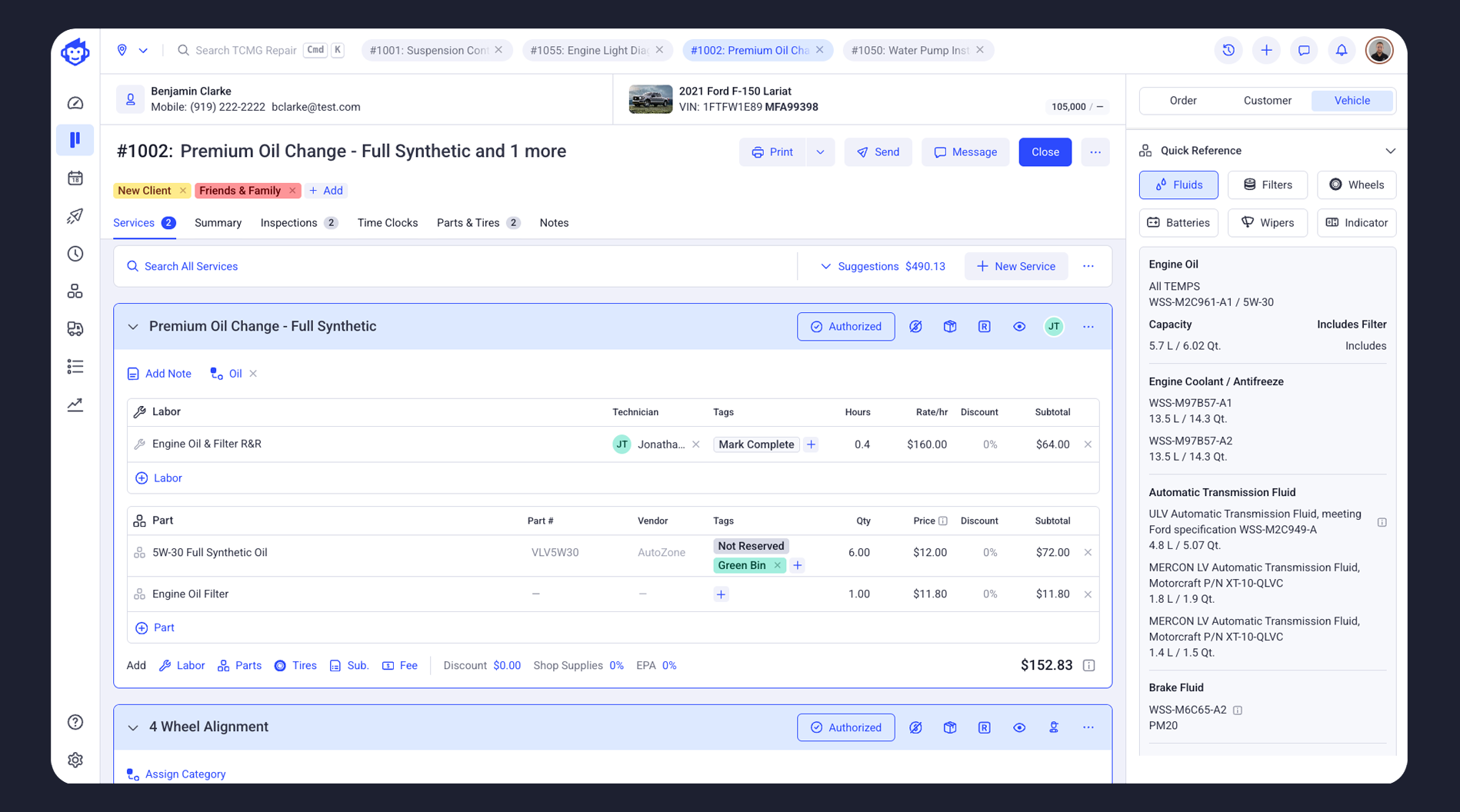Open the rocket icon in the sidebar

click(75, 216)
